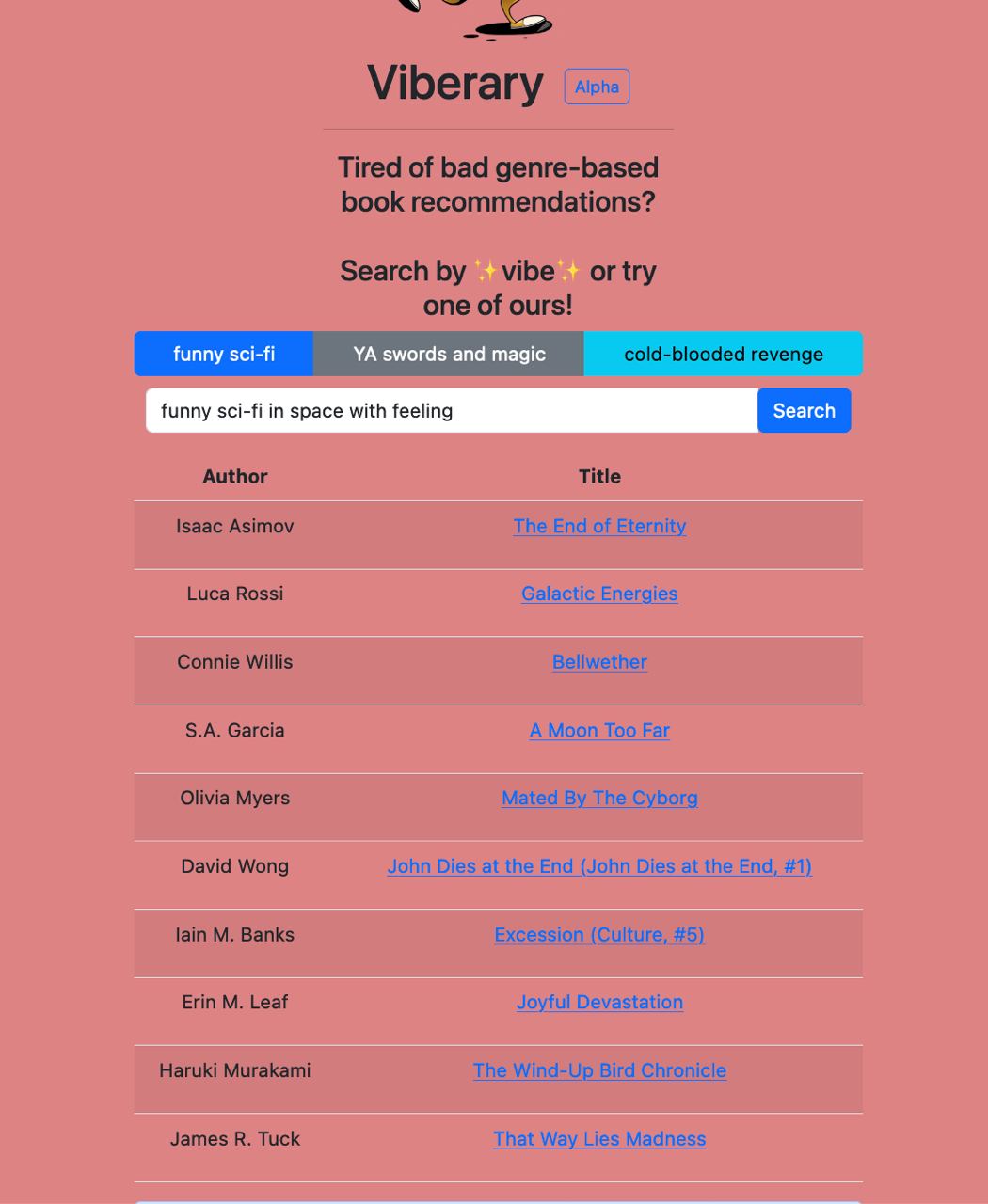Click the Viberary heading title
The image size is (988, 1204).
[x=455, y=83]
